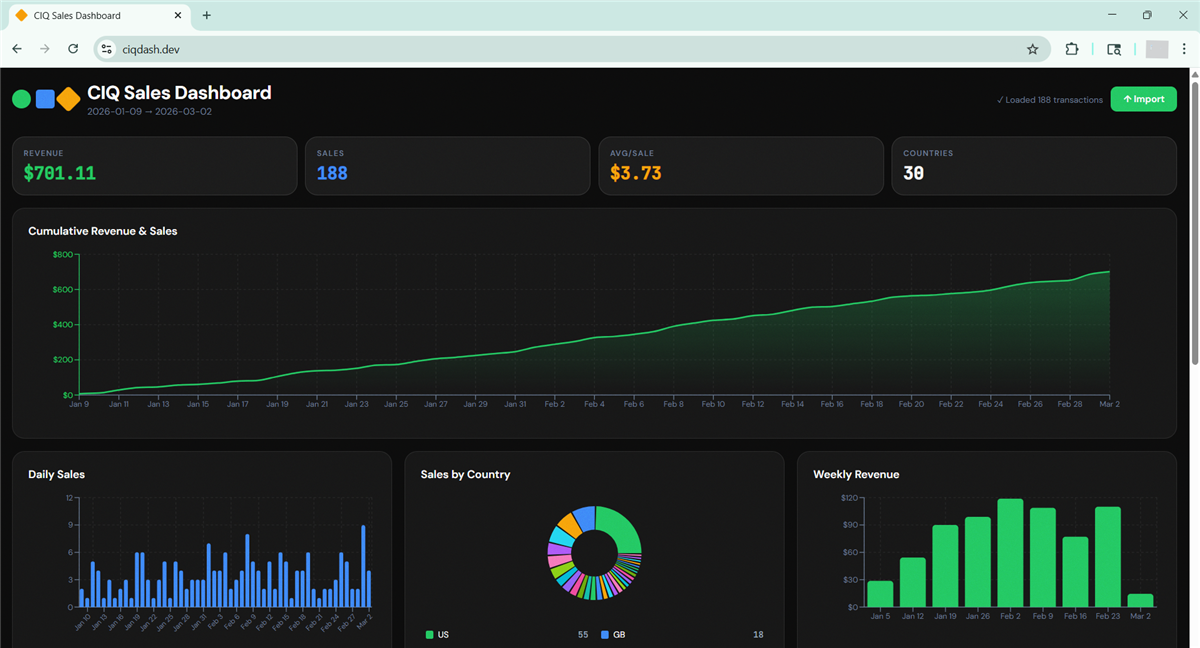Open the browser extensions puzzle icon
Viewport: 1200px width, 648px height.
click(x=1072, y=49)
